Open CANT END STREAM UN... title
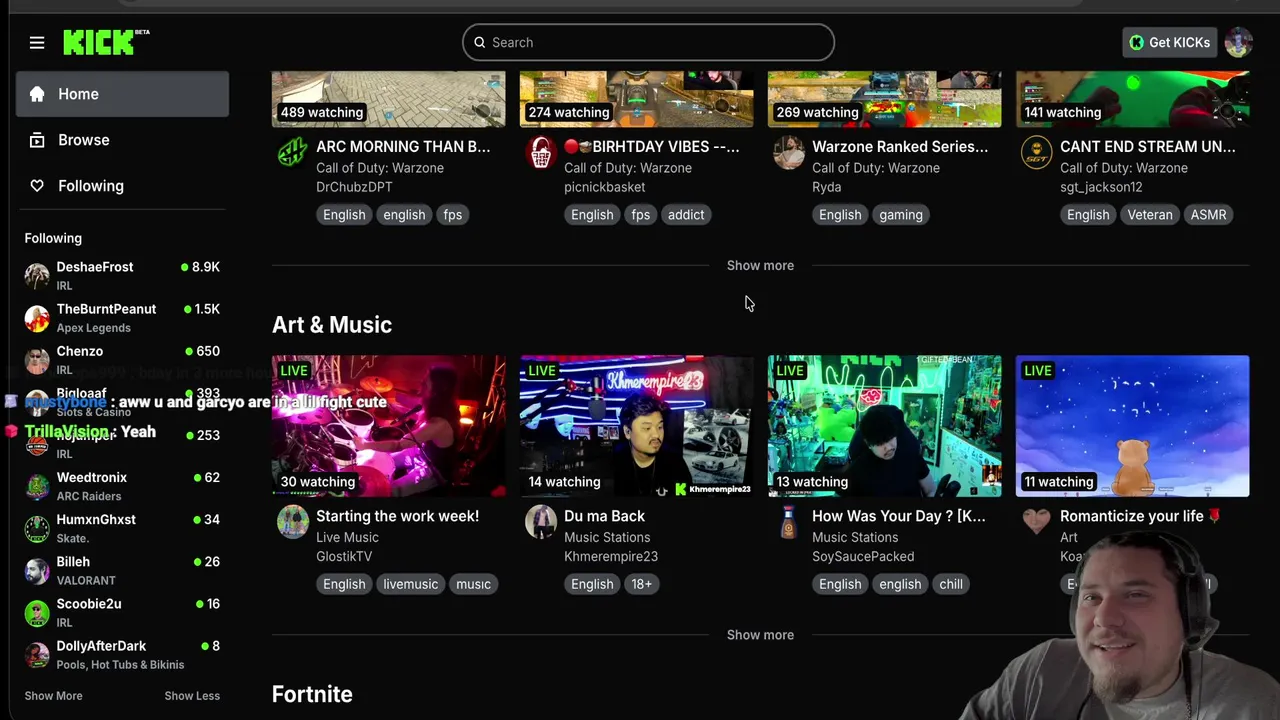The height and width of the screenshot is (720, 1280). click(x=1148, y=146)
